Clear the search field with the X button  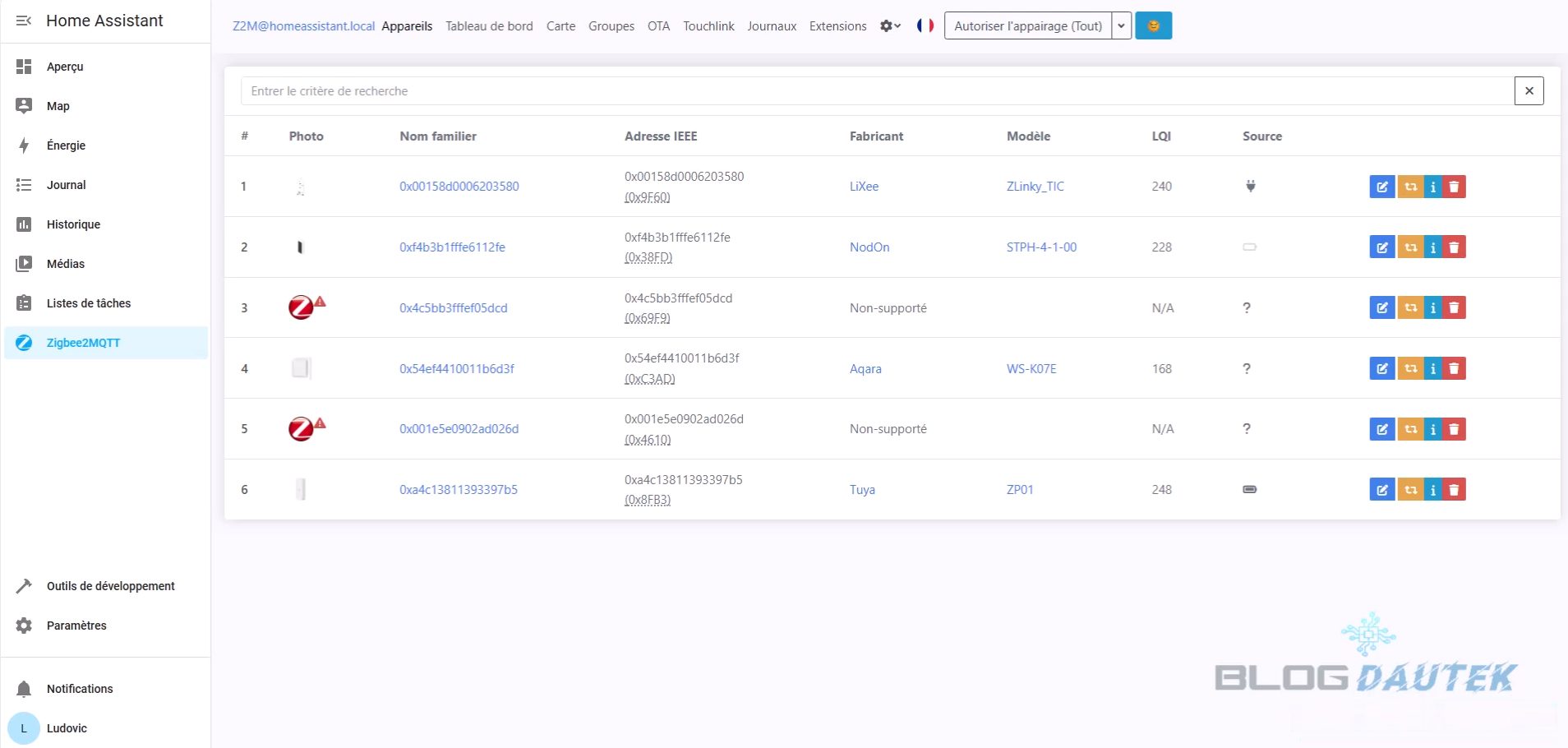[x=1529, y=91]
